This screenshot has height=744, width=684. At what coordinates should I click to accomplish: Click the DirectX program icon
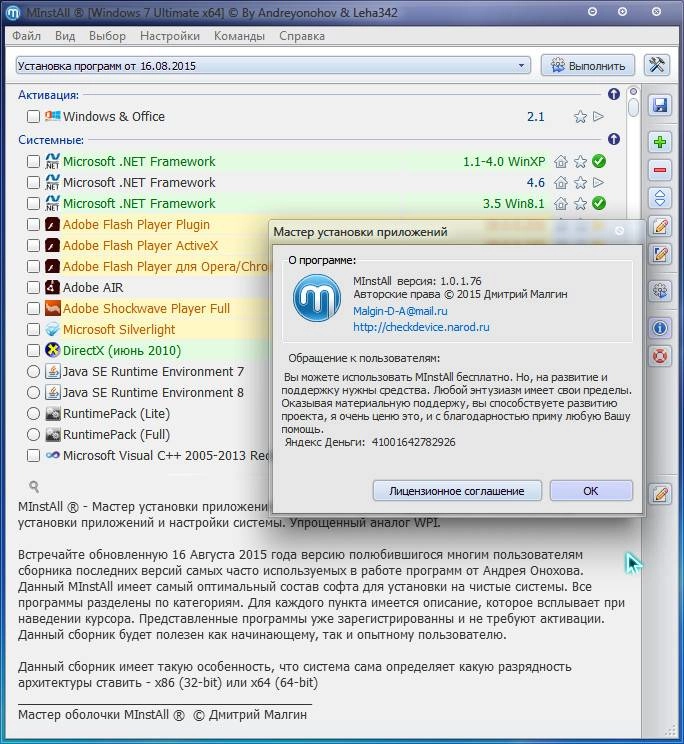pos(52,350)
